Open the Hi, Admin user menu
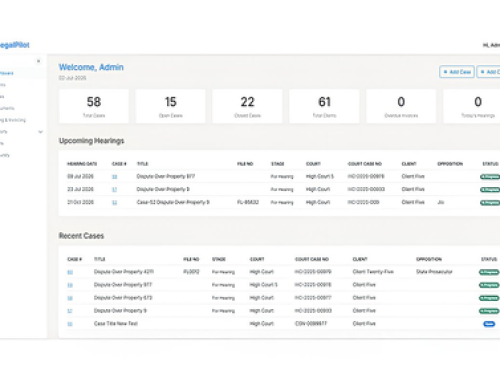The width and height of the screenshot is (500, 370). click(x=491, y=45)
